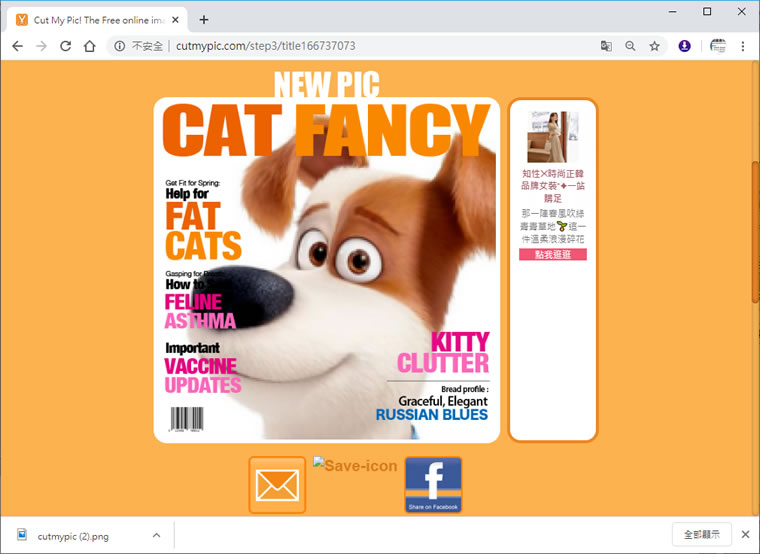This screenshot has height=554, width=760.
Task: Expand options for cutmypic (2).png download
Action: point(157,536)
